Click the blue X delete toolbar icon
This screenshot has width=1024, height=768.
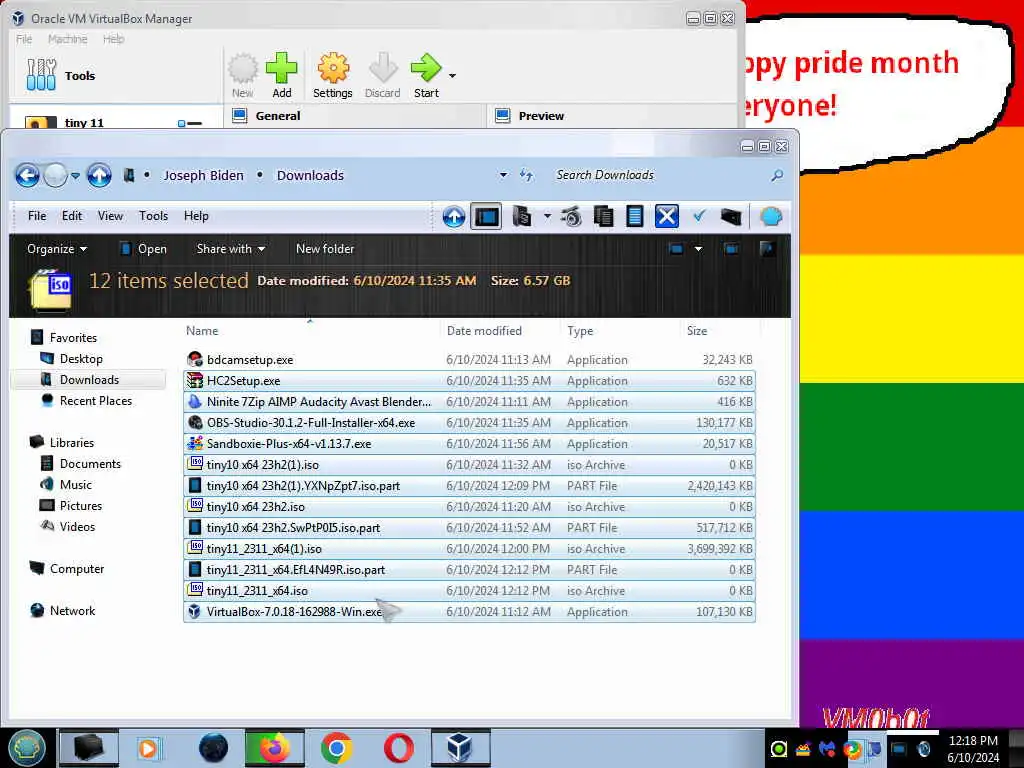click(667, 217)
